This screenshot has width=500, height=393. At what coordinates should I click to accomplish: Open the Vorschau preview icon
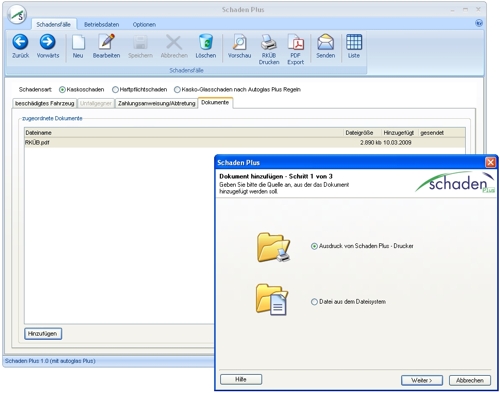pyautogui.click(x=239, y=42)
